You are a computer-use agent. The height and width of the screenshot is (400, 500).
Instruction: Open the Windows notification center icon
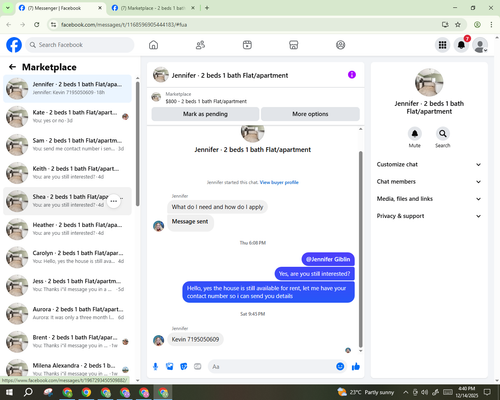coord(487,392)
